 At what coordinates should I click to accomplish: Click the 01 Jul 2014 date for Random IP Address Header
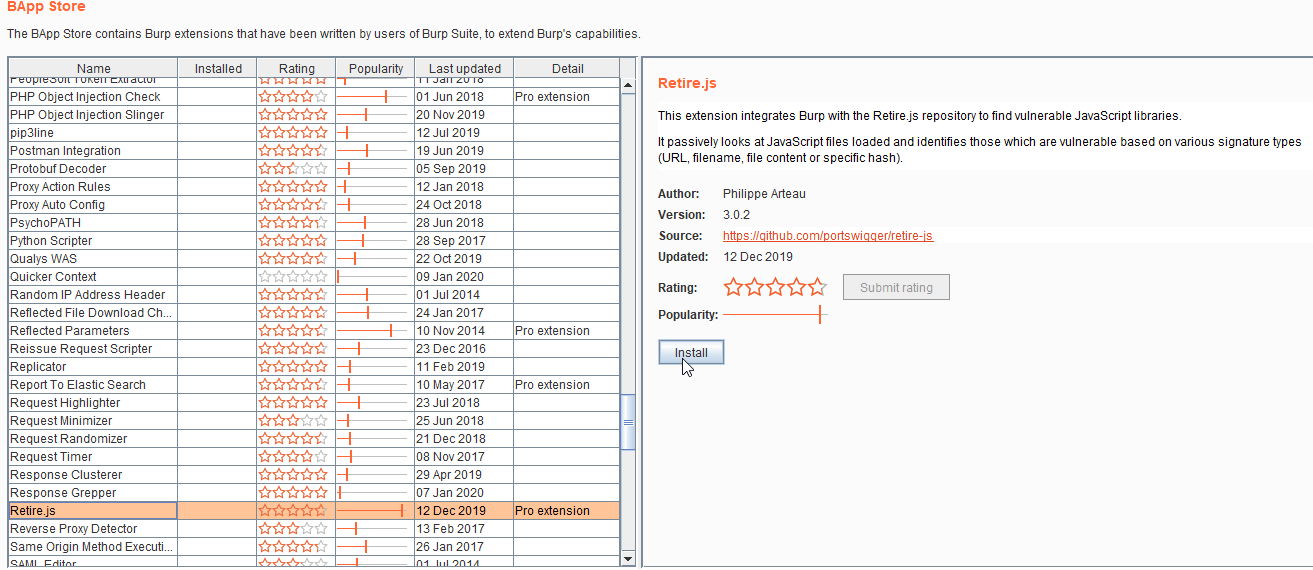coord(448,295)
